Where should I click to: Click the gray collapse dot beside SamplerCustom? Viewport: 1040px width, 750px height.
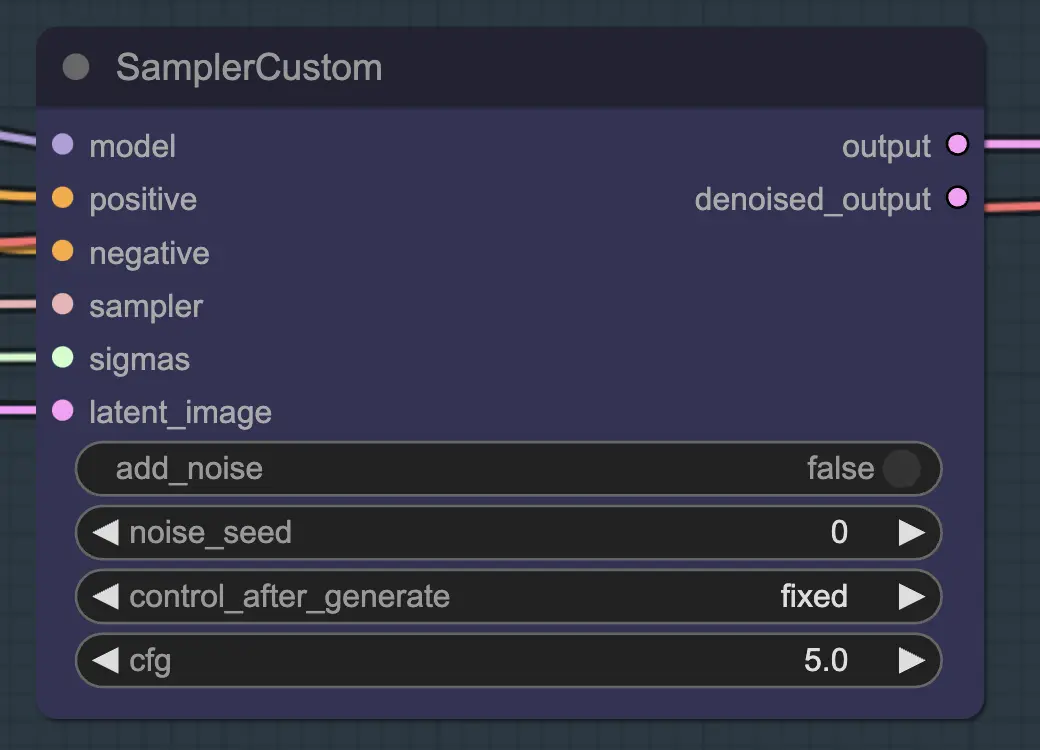point(76,67)
